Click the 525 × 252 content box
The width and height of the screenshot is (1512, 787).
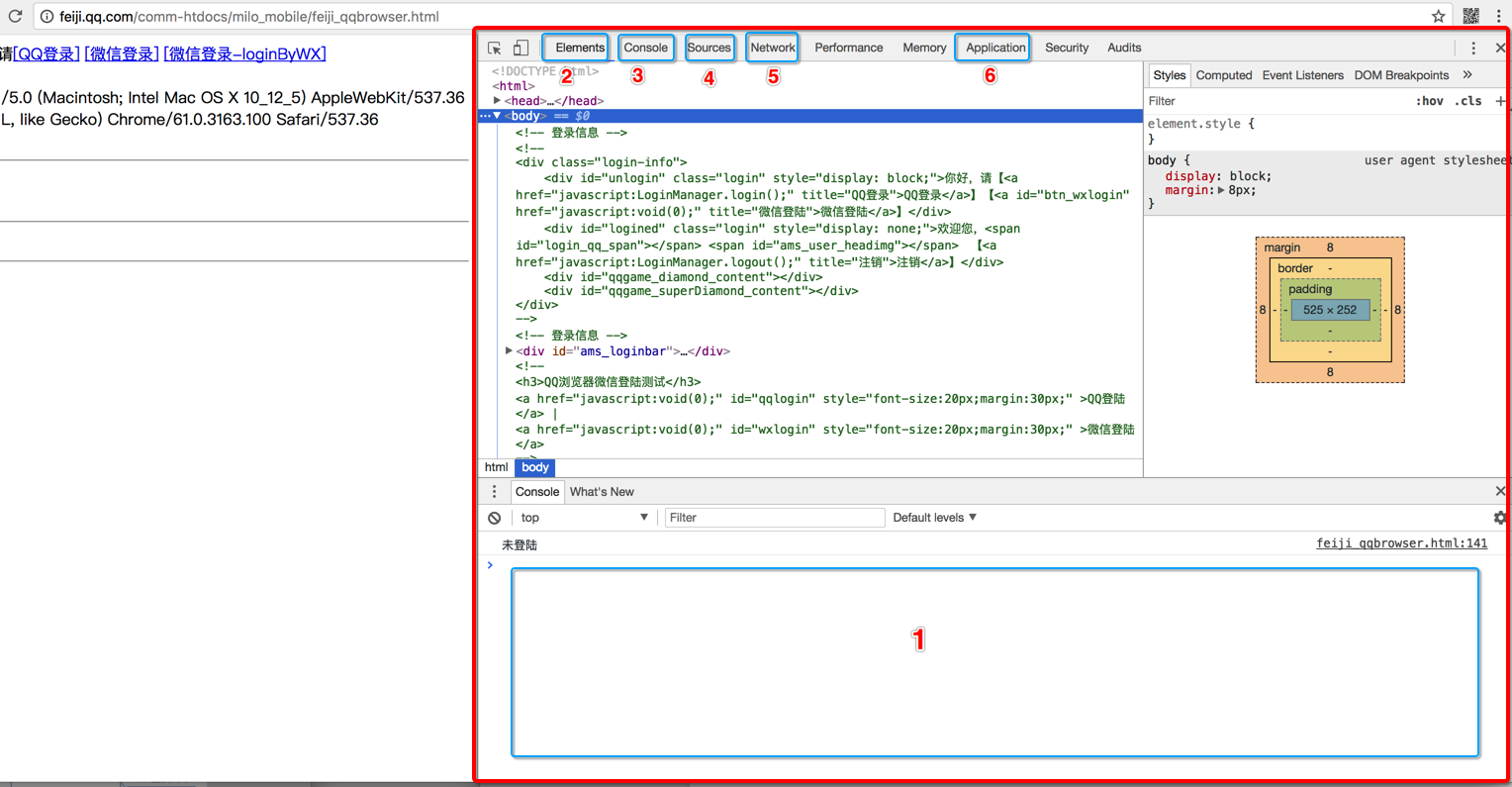click(1330, 310)
